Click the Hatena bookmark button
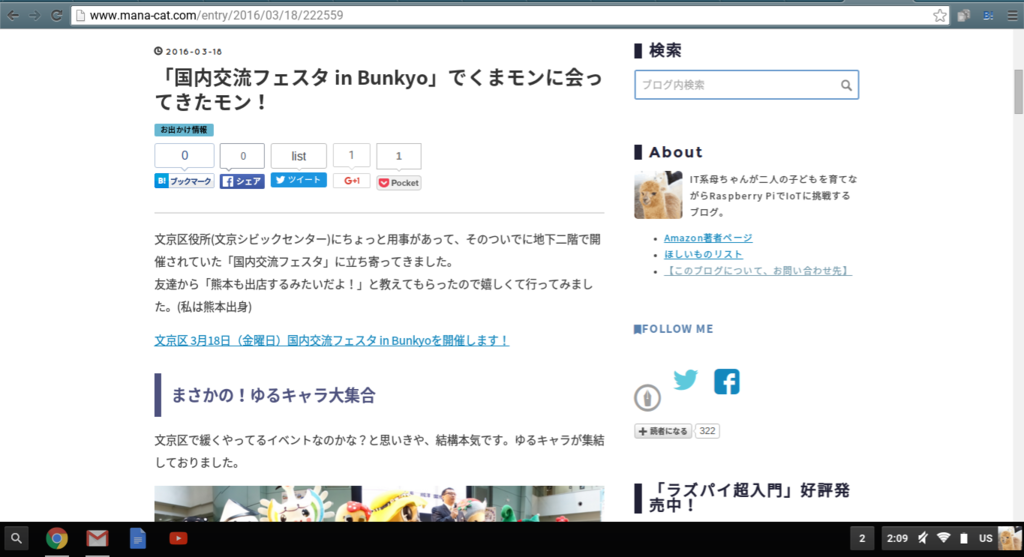The height and width of the screenshot is (557, 1024). point(184,181)
